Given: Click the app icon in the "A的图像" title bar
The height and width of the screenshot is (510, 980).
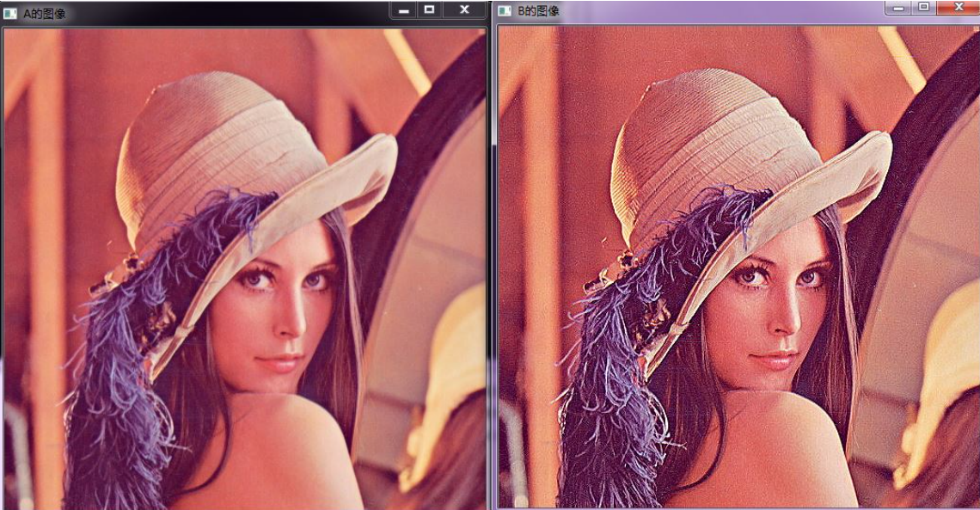Looking at the screenshot, I should (x=10, y=13).
